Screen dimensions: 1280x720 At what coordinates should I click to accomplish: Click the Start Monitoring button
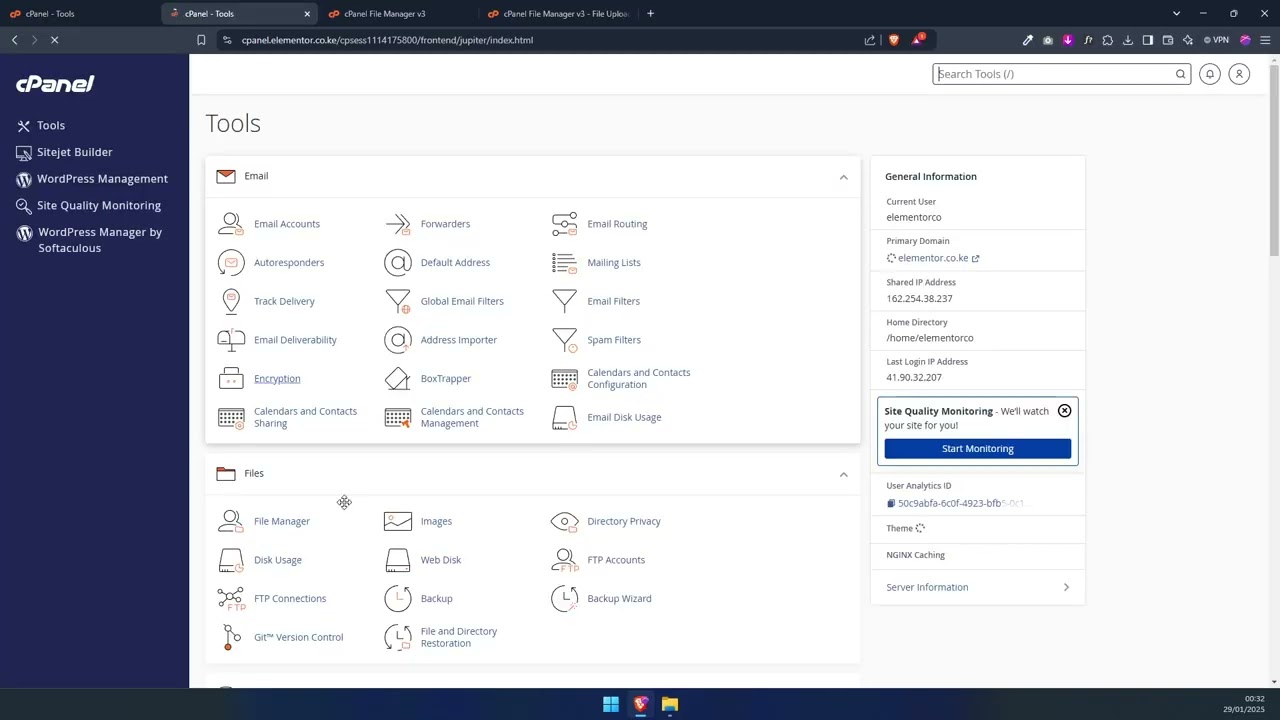[978, 449]
